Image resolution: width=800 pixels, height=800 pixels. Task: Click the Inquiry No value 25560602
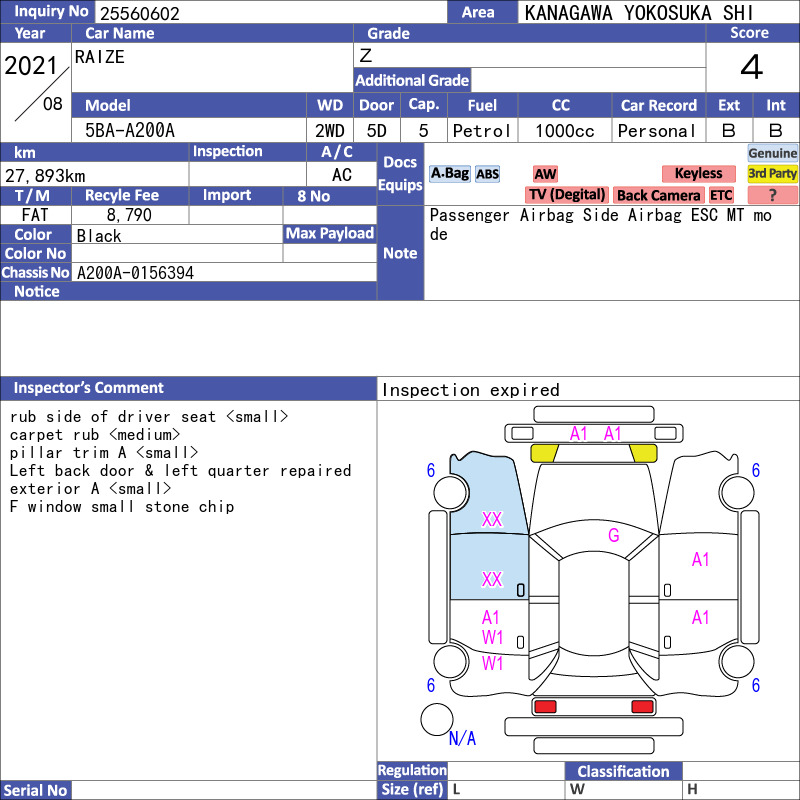click(x=139, y=13)
